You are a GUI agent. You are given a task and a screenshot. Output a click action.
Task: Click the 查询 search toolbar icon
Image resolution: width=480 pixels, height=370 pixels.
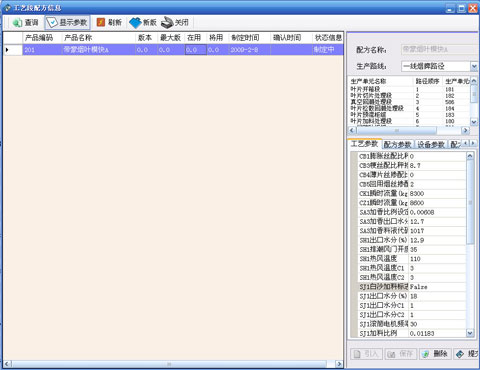(17, 23)
